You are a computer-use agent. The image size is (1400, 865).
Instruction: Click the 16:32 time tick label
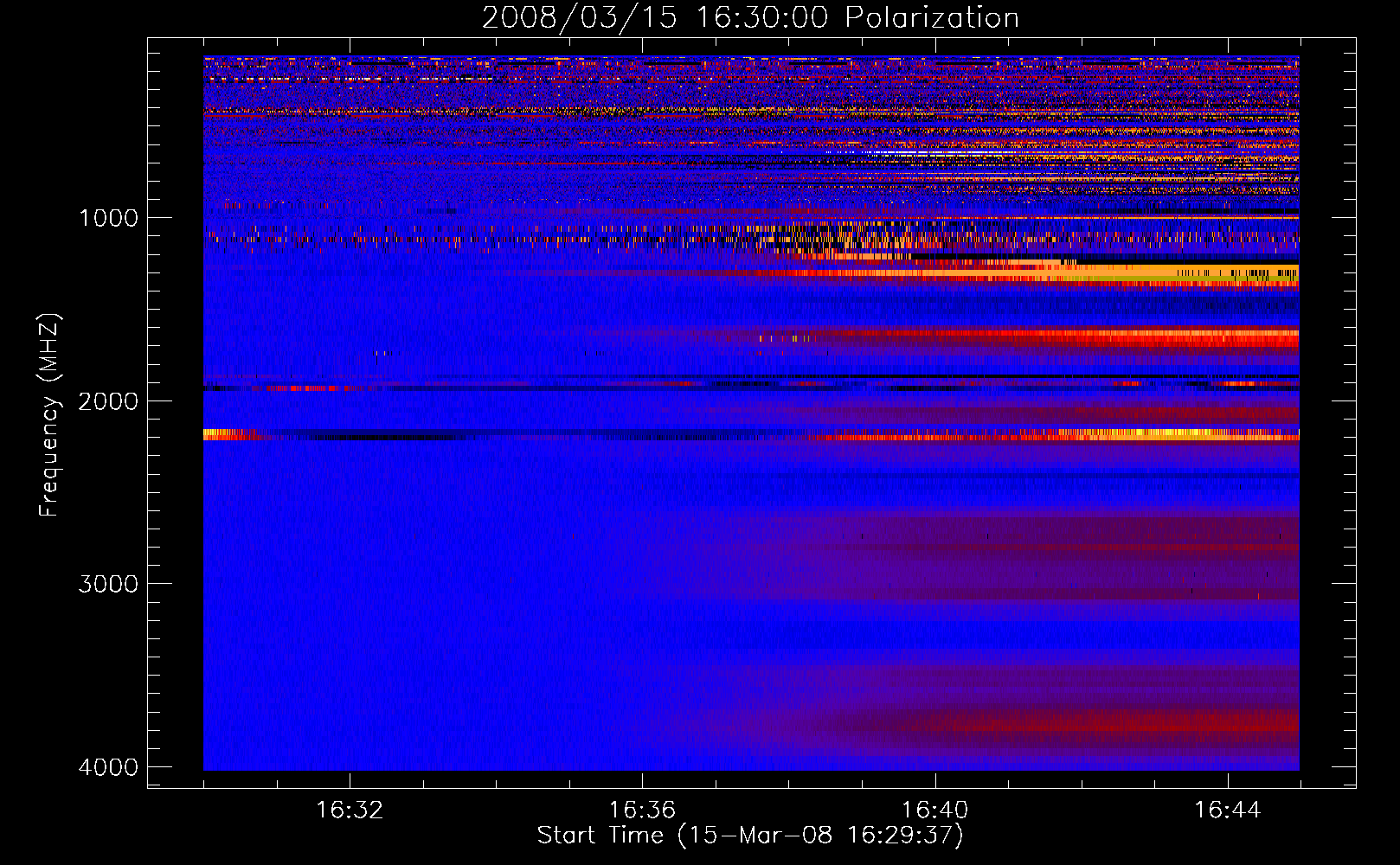click(350, 811)
